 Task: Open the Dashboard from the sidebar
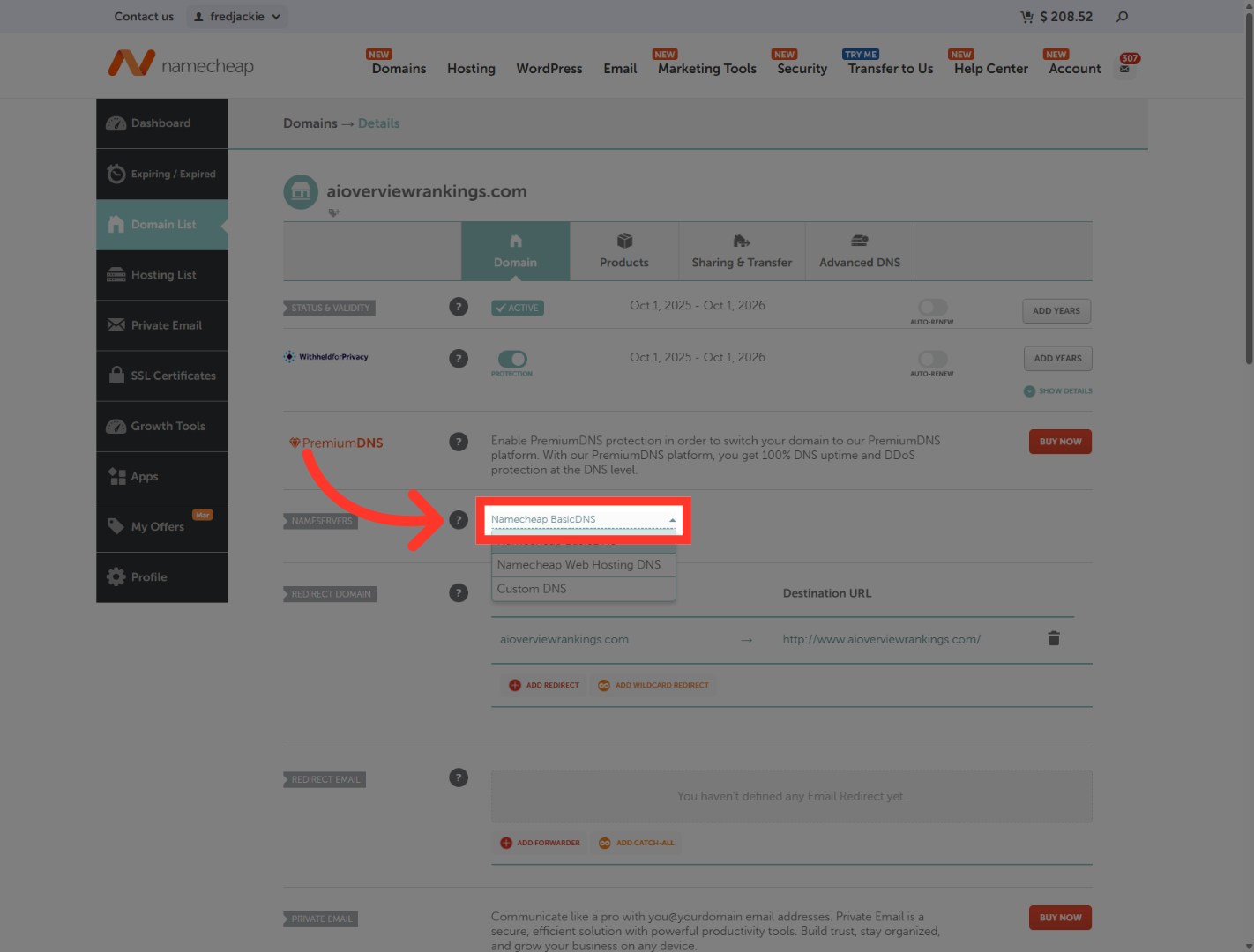(160, 123)
